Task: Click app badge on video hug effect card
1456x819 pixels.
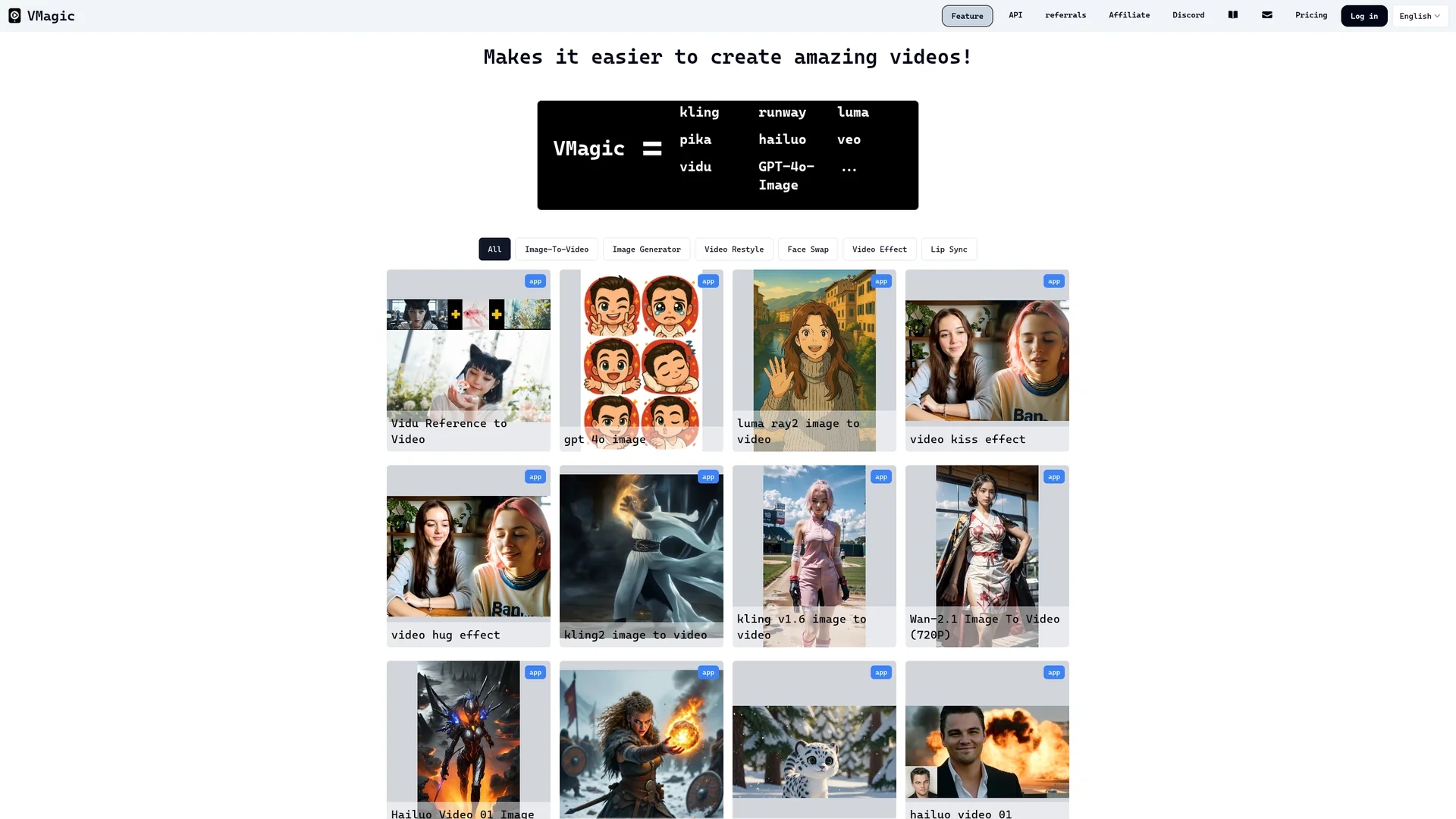Action: click(535, 477)
